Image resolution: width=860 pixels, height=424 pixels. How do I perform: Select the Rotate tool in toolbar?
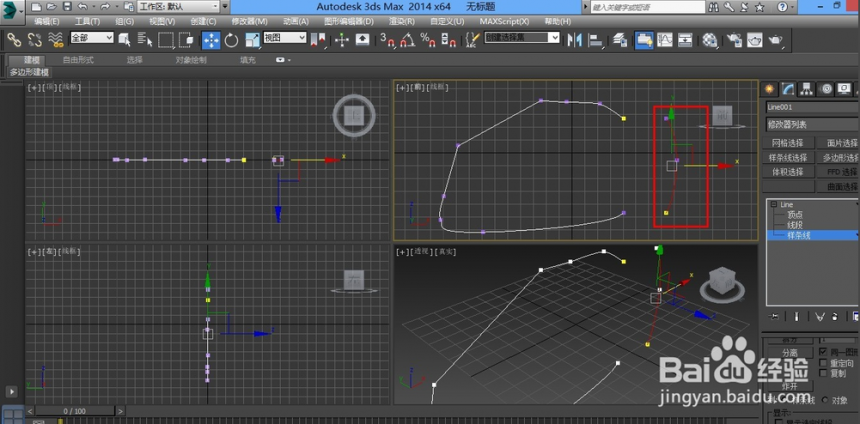[231, 40]
